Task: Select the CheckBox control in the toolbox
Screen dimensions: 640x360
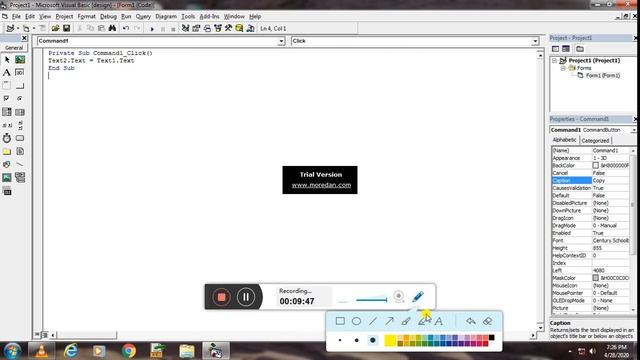Action: point(7,99)
